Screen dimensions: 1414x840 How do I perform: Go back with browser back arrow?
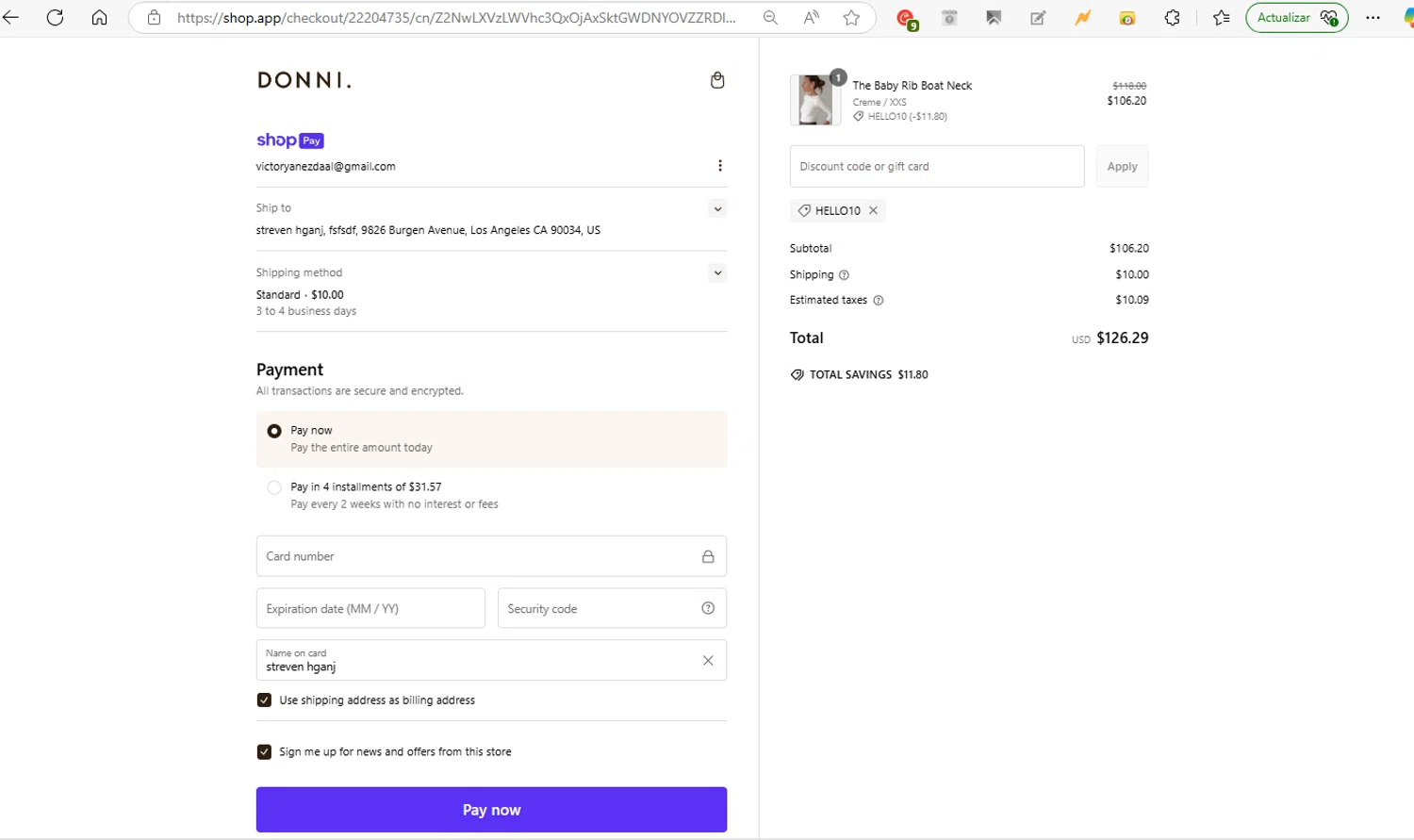(x=11, y=18)
